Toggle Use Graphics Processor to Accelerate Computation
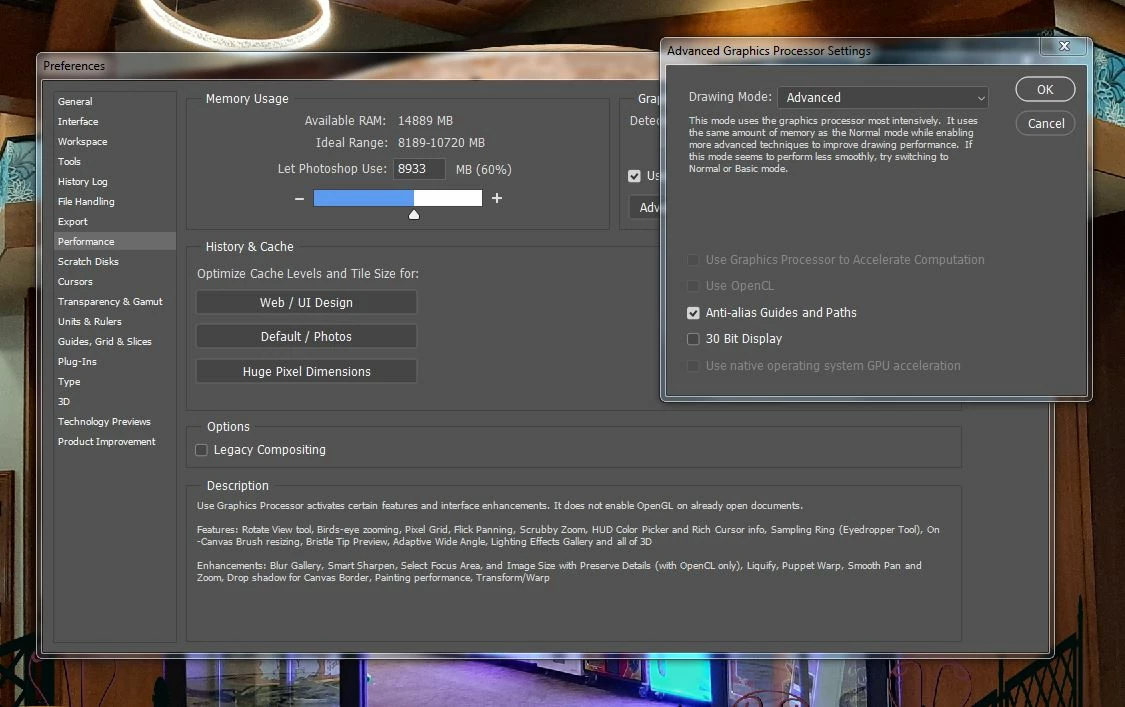The width and height of the screenshot is (1125, 707). coord(693,260)
